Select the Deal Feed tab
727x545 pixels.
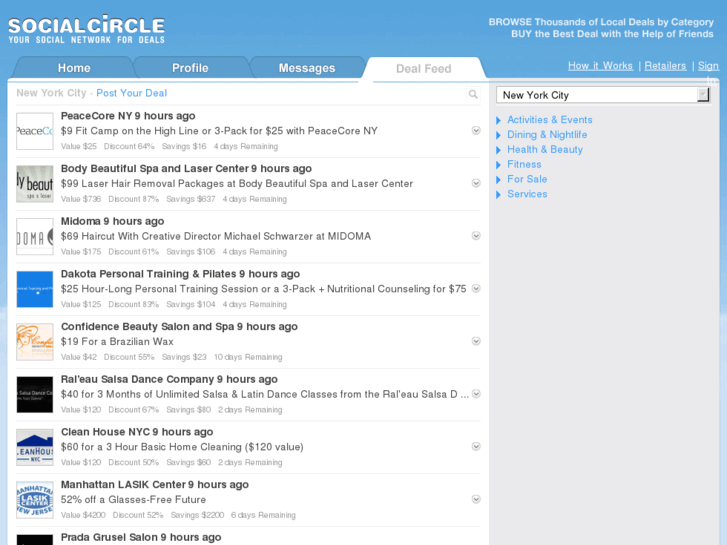[423, 69]
